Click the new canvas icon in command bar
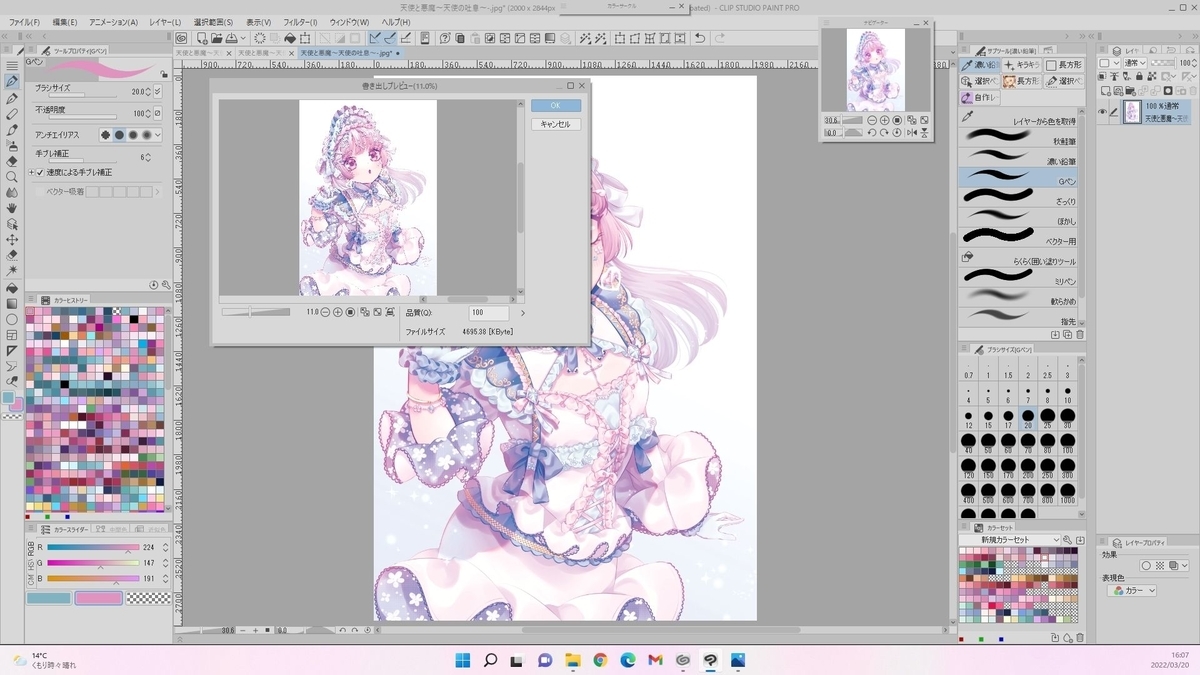The image size is (1200, 675). [203, 38]
